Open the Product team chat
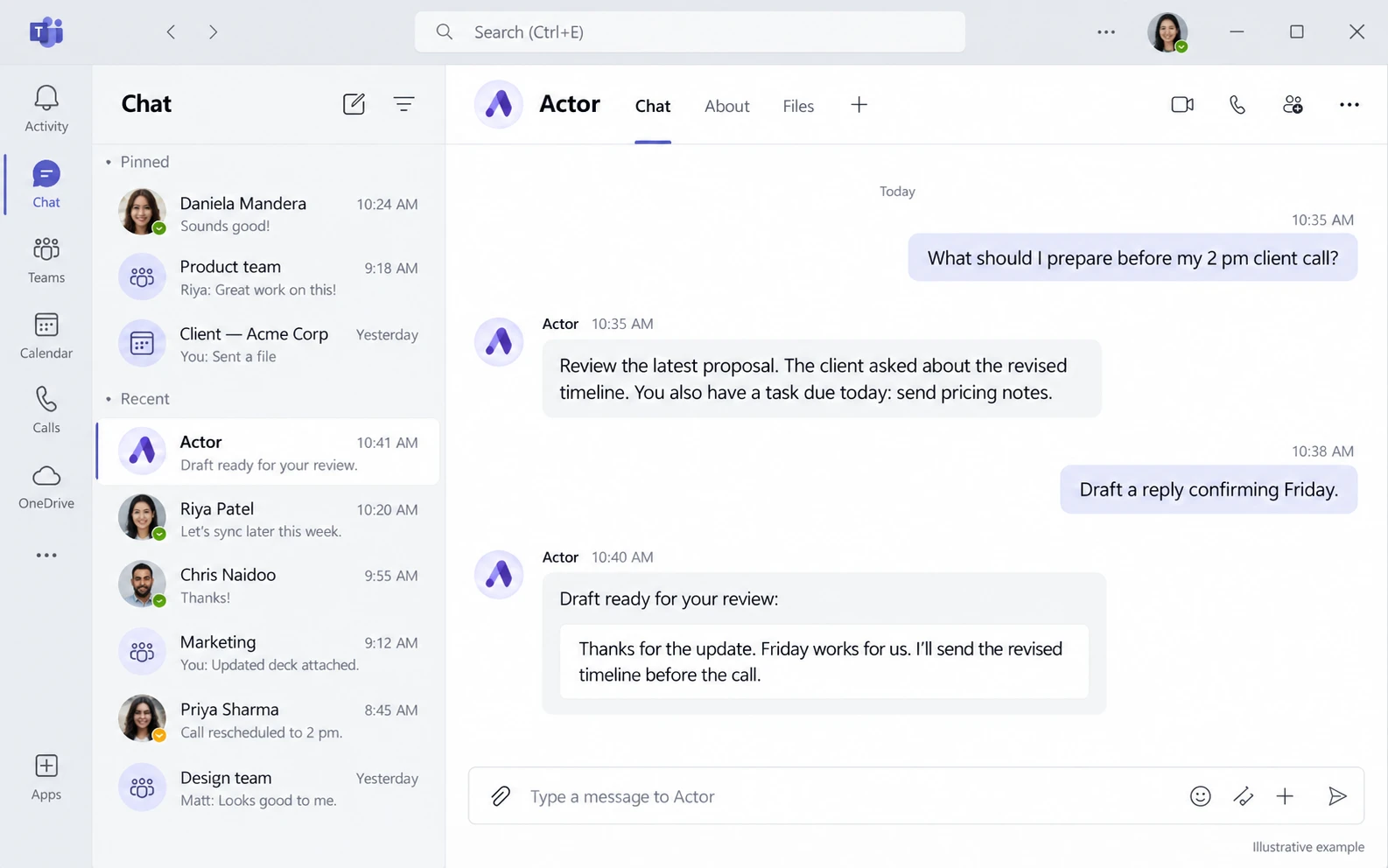The width and height of the screenshot is (1388, 868). coord(268,277)
